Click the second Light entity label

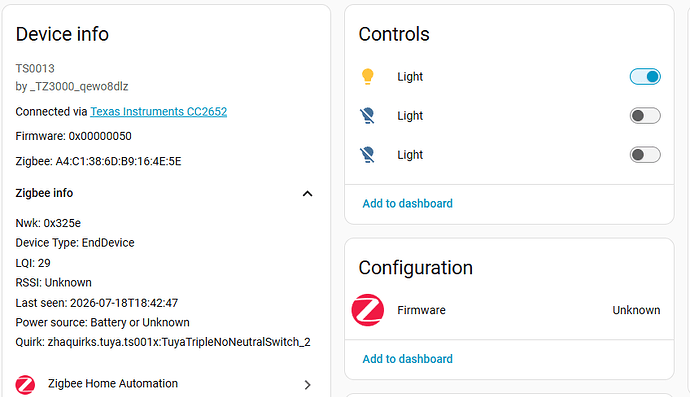pos(410,116)
